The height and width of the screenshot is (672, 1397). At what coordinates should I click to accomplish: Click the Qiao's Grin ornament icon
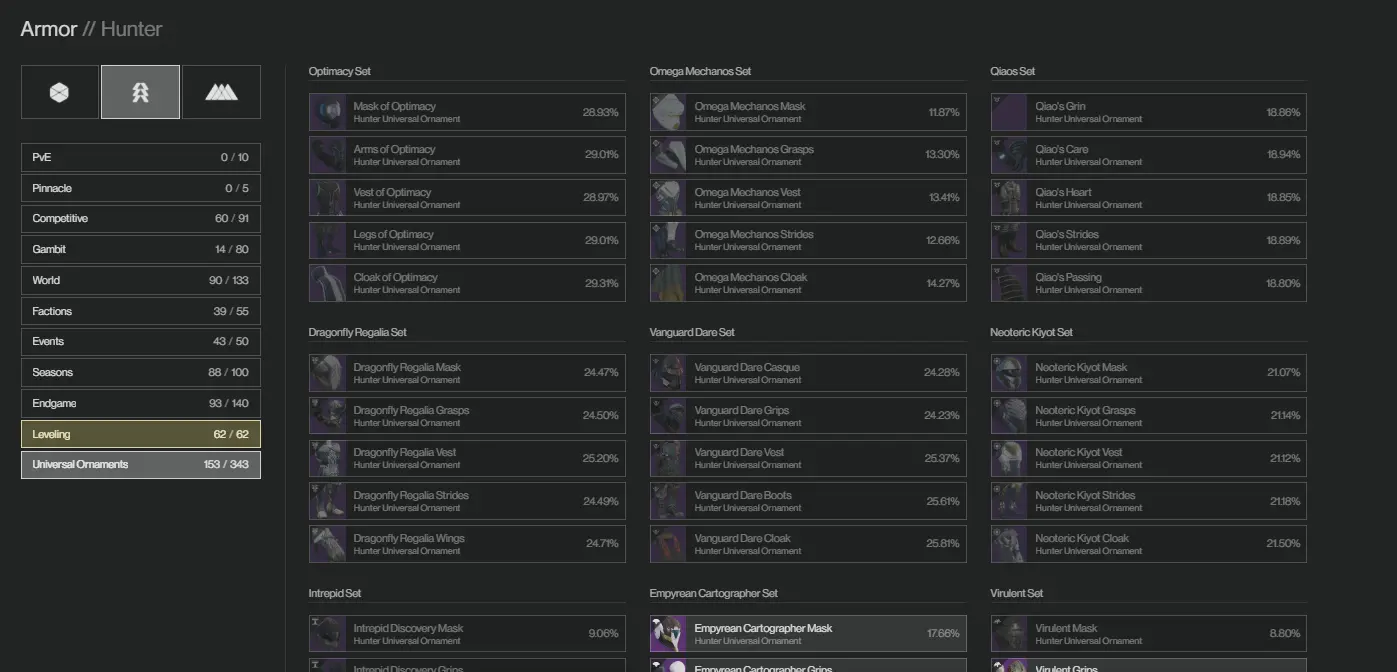[x=1010, y=112]
